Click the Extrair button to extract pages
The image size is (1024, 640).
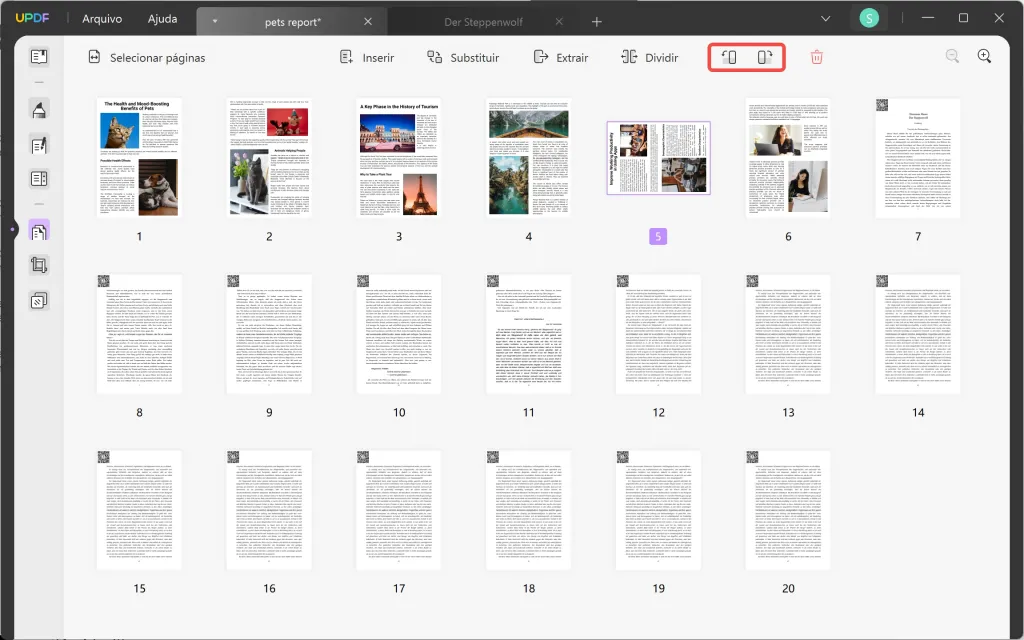point(561,57)
